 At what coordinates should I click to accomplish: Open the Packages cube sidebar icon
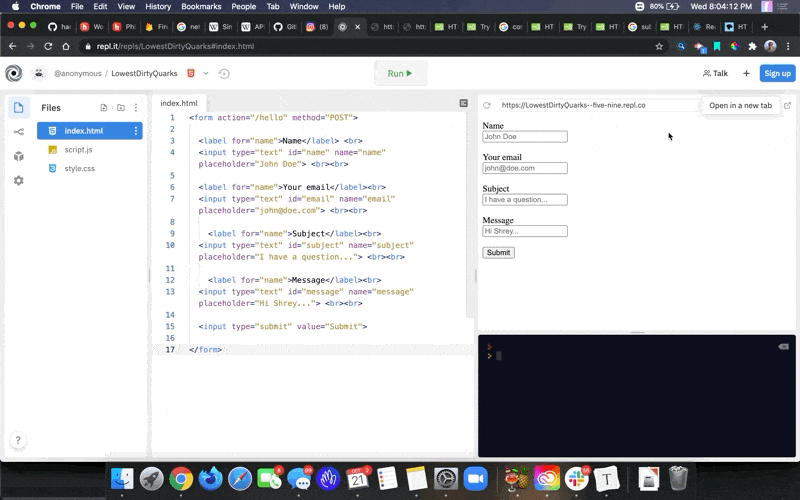pyautogui.click(x=19, y=156)
